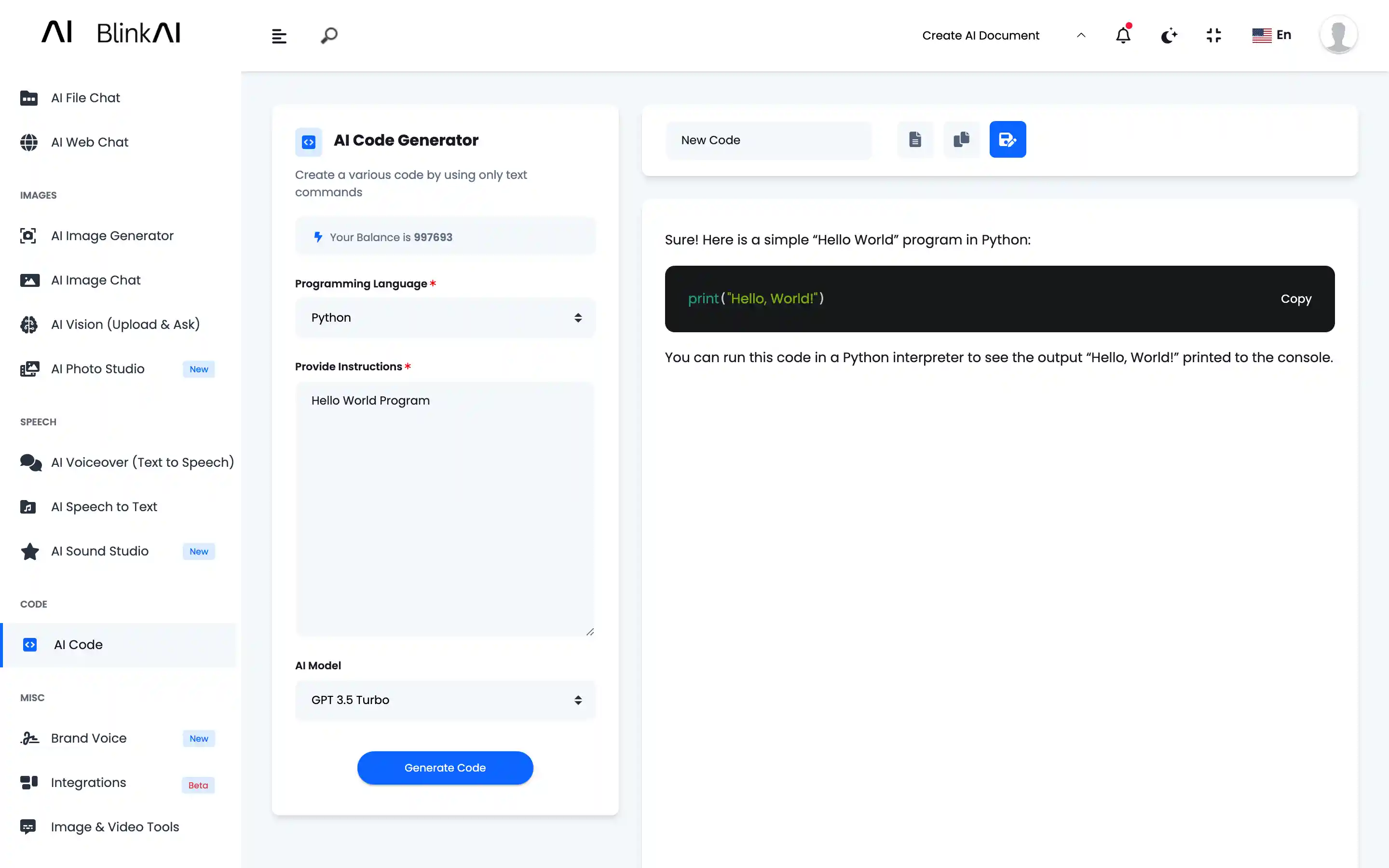Click inside the New Code title field
This screenshot has height=868, width=1389.
click(x=769, y=140)
